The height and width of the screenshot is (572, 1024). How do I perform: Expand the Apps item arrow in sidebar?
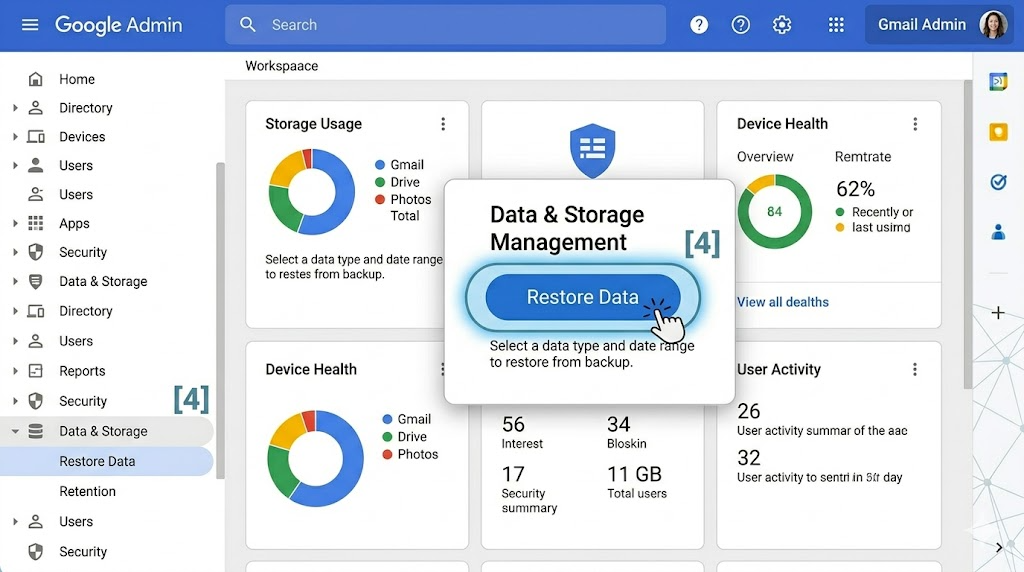15,223
